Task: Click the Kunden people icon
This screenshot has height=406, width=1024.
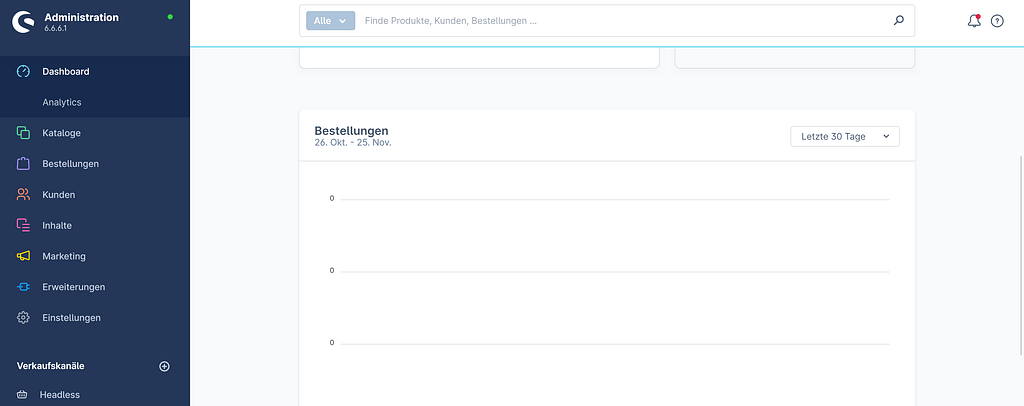Action: pos(23,195)
